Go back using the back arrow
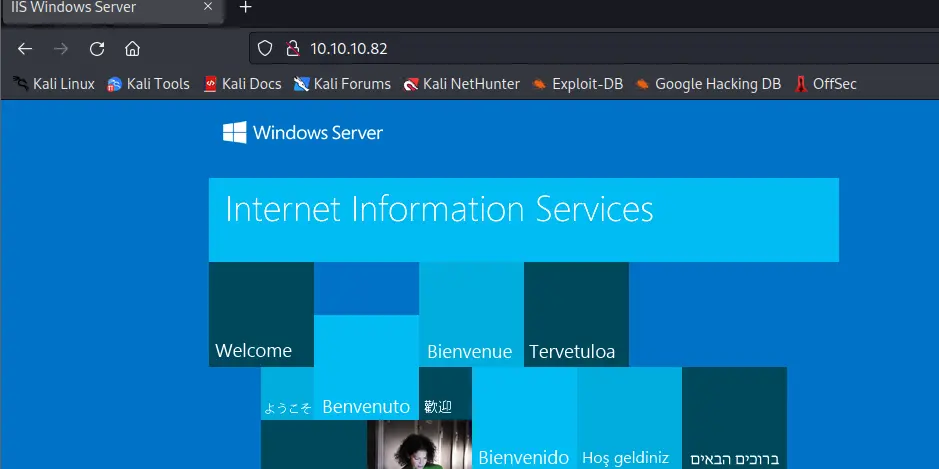939x469 pixels. coord(25,49)
